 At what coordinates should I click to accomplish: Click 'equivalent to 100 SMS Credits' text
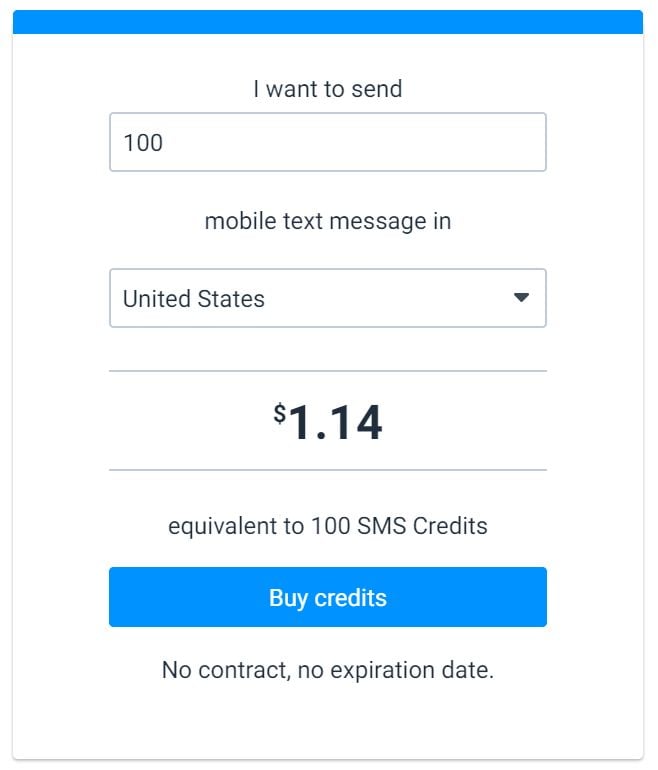[x=328, y=526]
